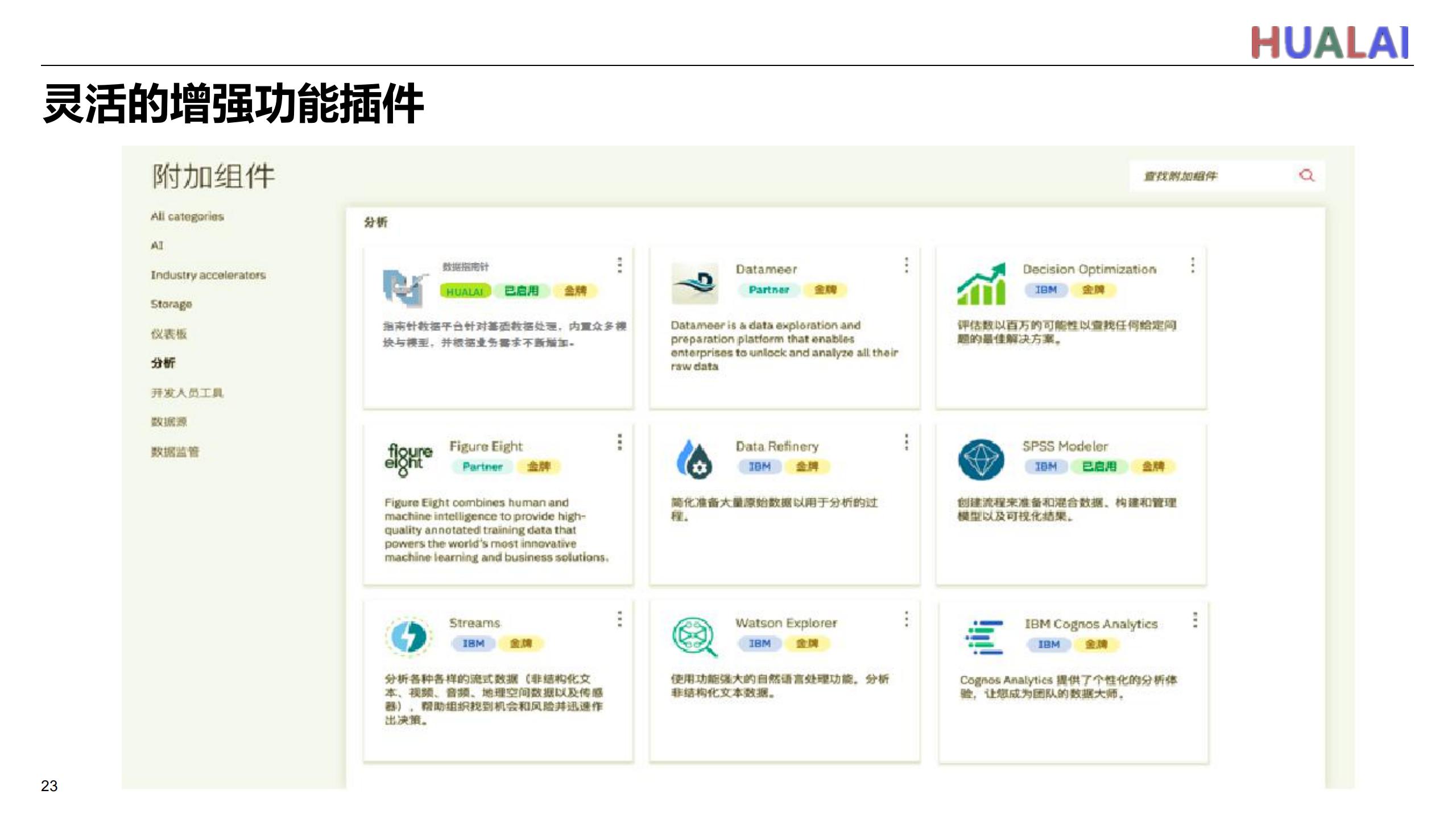
Task: Click IBM badge on Streams card
Action: [x=473, y=643]
